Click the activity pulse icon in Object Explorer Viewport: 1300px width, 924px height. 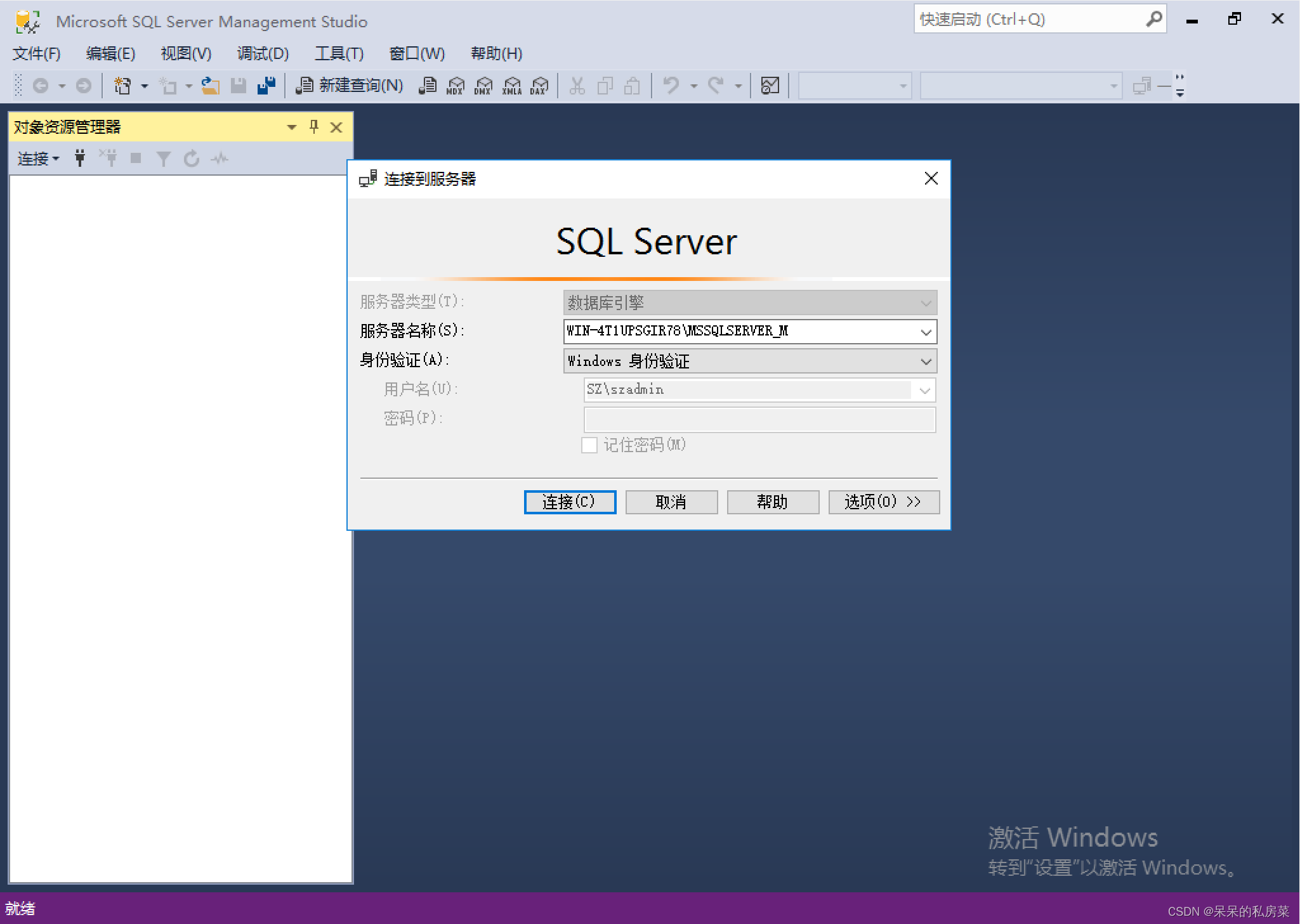click(220, 159)
